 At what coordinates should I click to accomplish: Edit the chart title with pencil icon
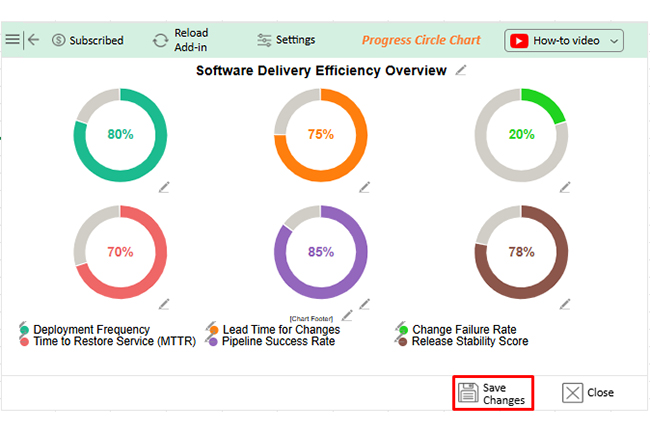(x=461, y=70)
